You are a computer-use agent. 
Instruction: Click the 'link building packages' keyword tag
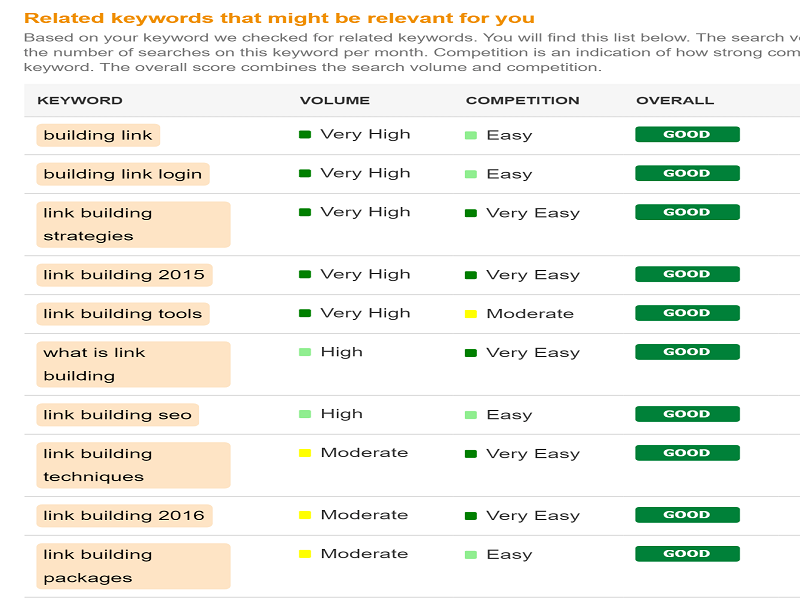[133, 566]
